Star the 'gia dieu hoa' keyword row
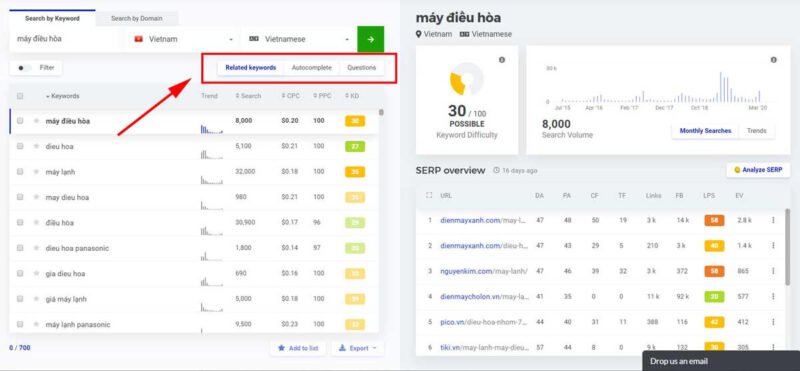The width and height of the screenshot is (800, 371). point(36,274)
